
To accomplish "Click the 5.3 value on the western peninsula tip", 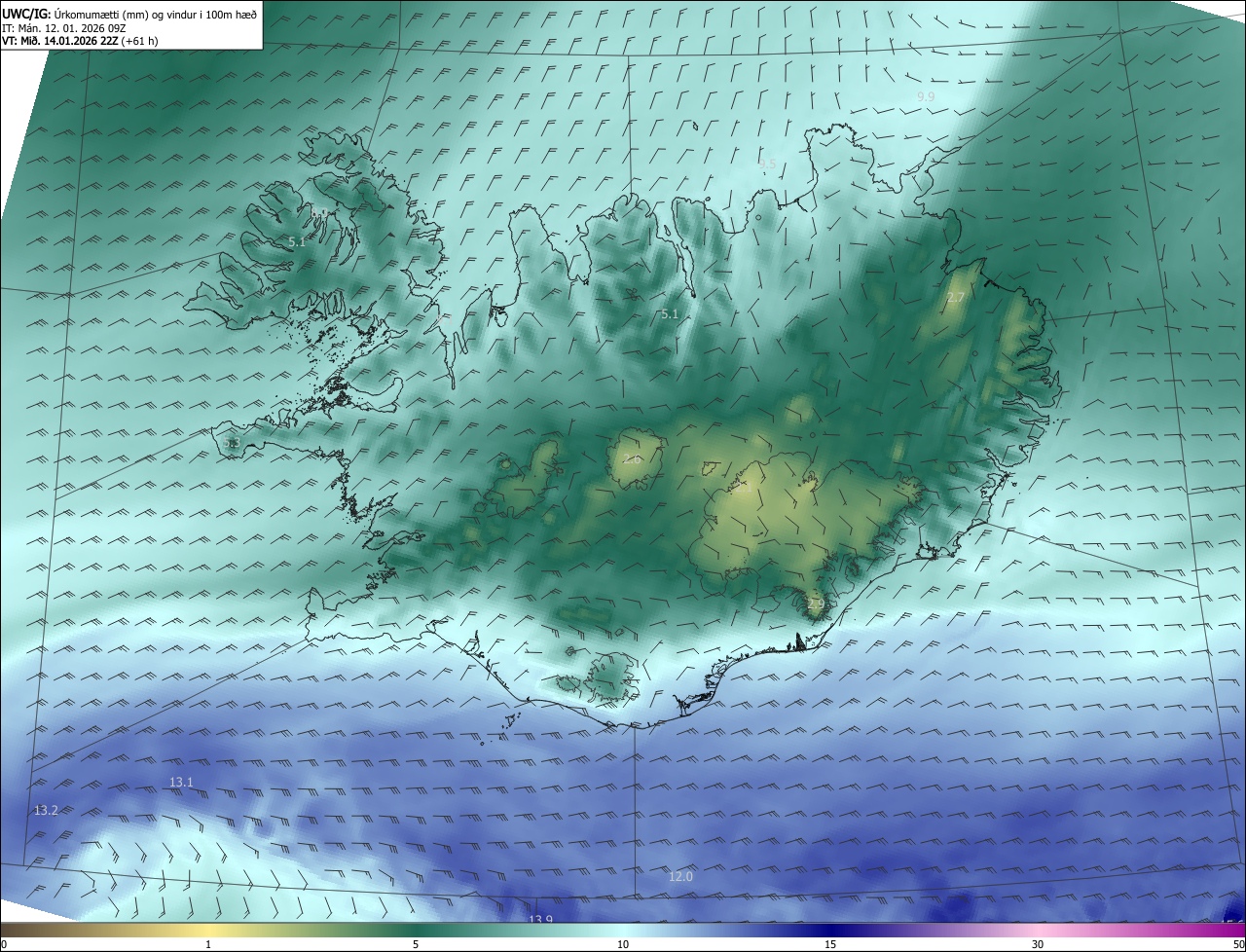I will point(231,443).
